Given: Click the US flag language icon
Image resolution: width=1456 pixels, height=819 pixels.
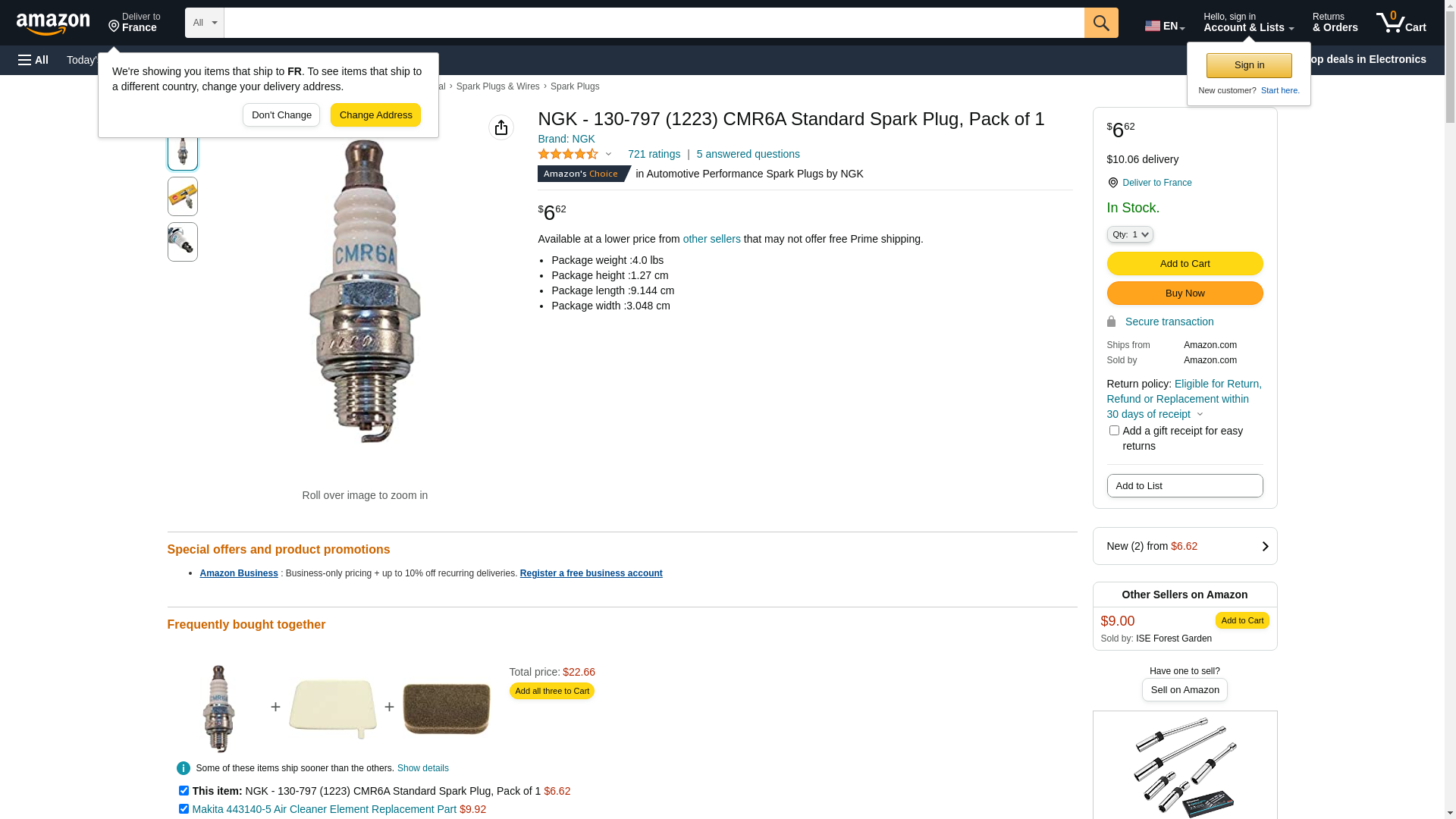Looking at the screenshot, I should 1153,26.
